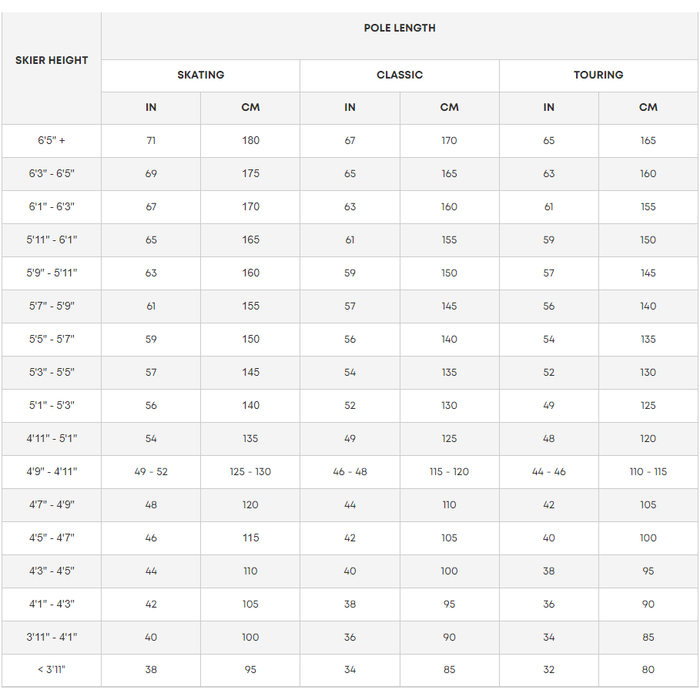Click the SKATING column group header
700x700 pixels.
click(x=200, y=75)
